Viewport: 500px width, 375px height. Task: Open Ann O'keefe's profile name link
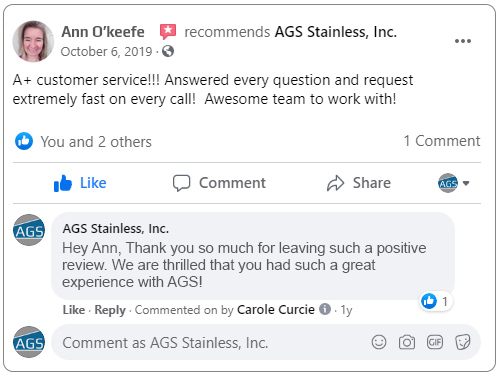tap(103, 32)
